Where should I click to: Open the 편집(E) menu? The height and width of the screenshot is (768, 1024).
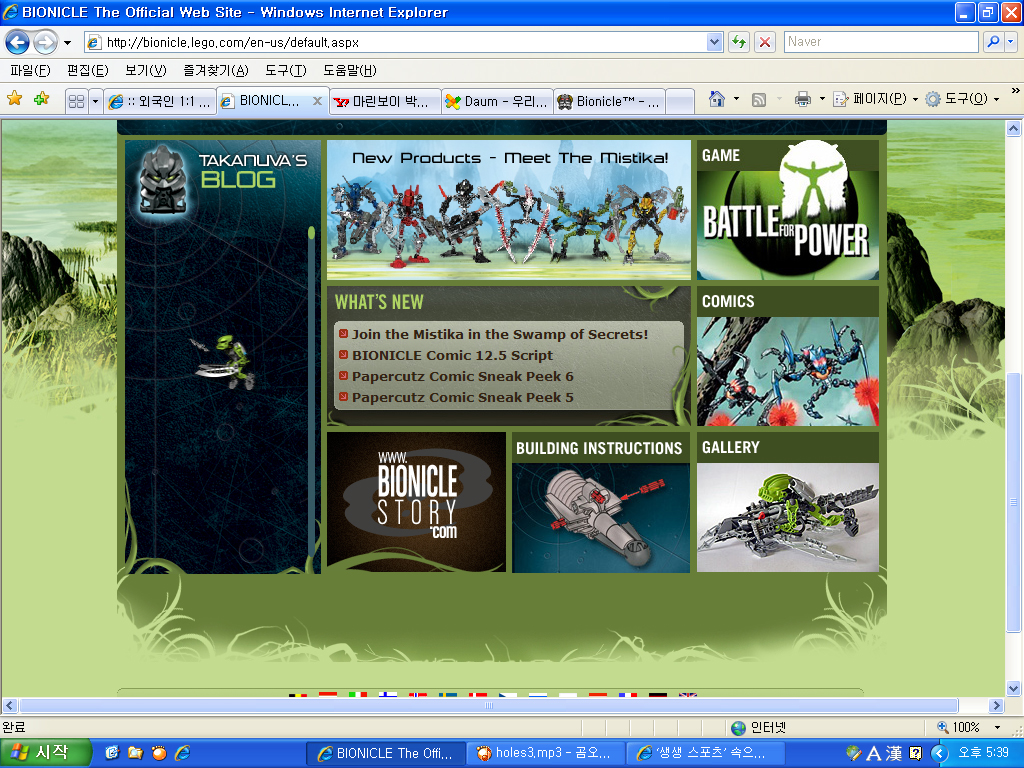(x=88, y=70)
